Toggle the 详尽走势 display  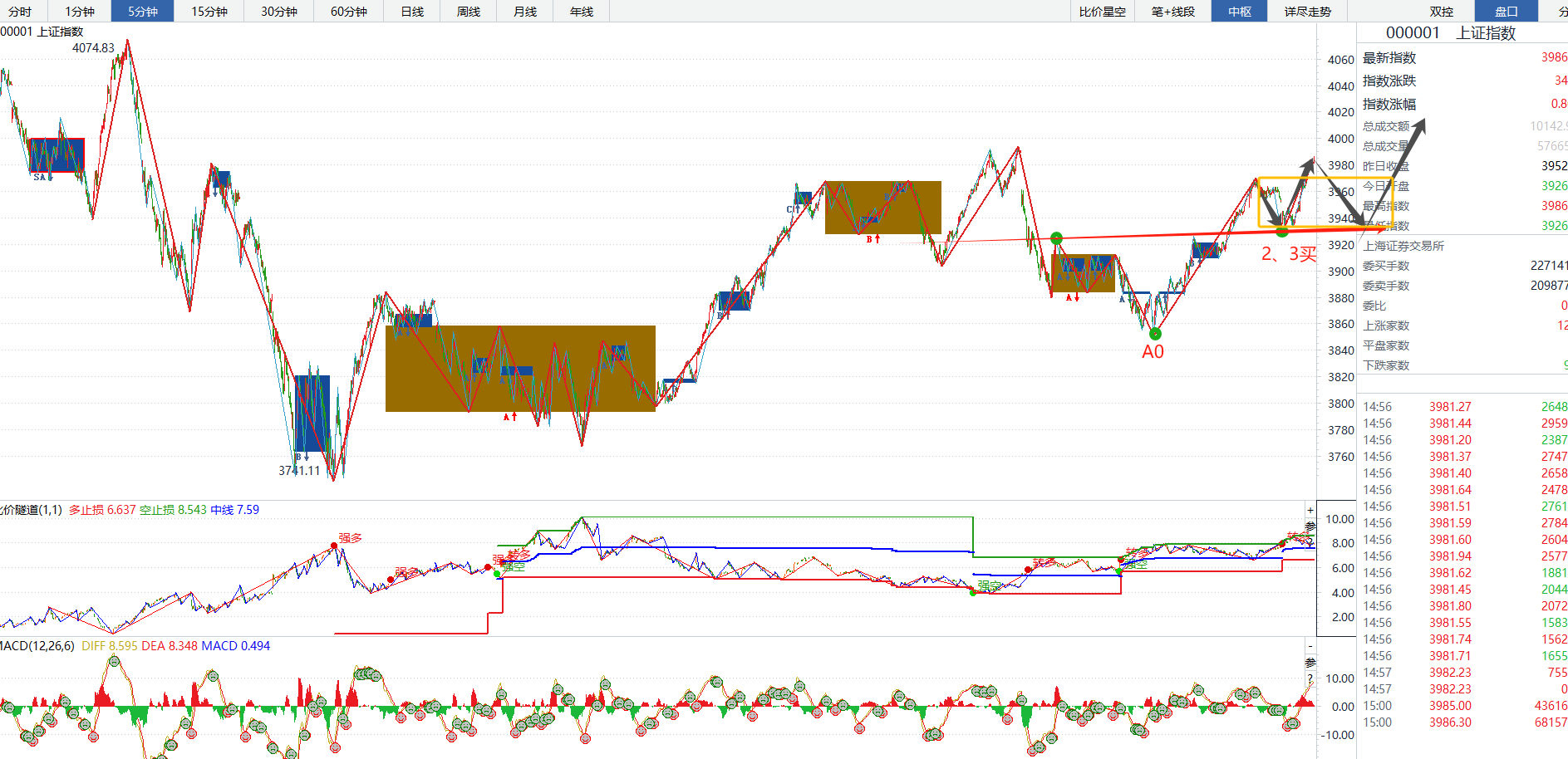1308,12
